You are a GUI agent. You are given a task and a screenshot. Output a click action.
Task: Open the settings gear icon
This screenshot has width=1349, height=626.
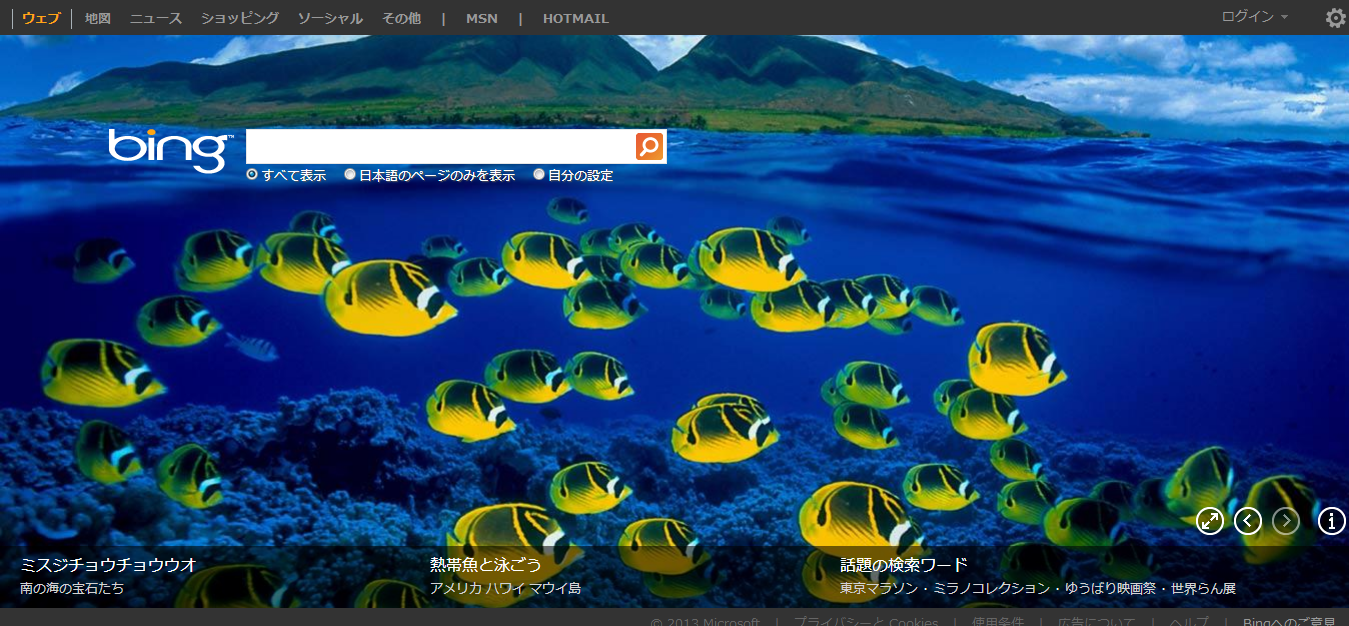coord(1335,18)
